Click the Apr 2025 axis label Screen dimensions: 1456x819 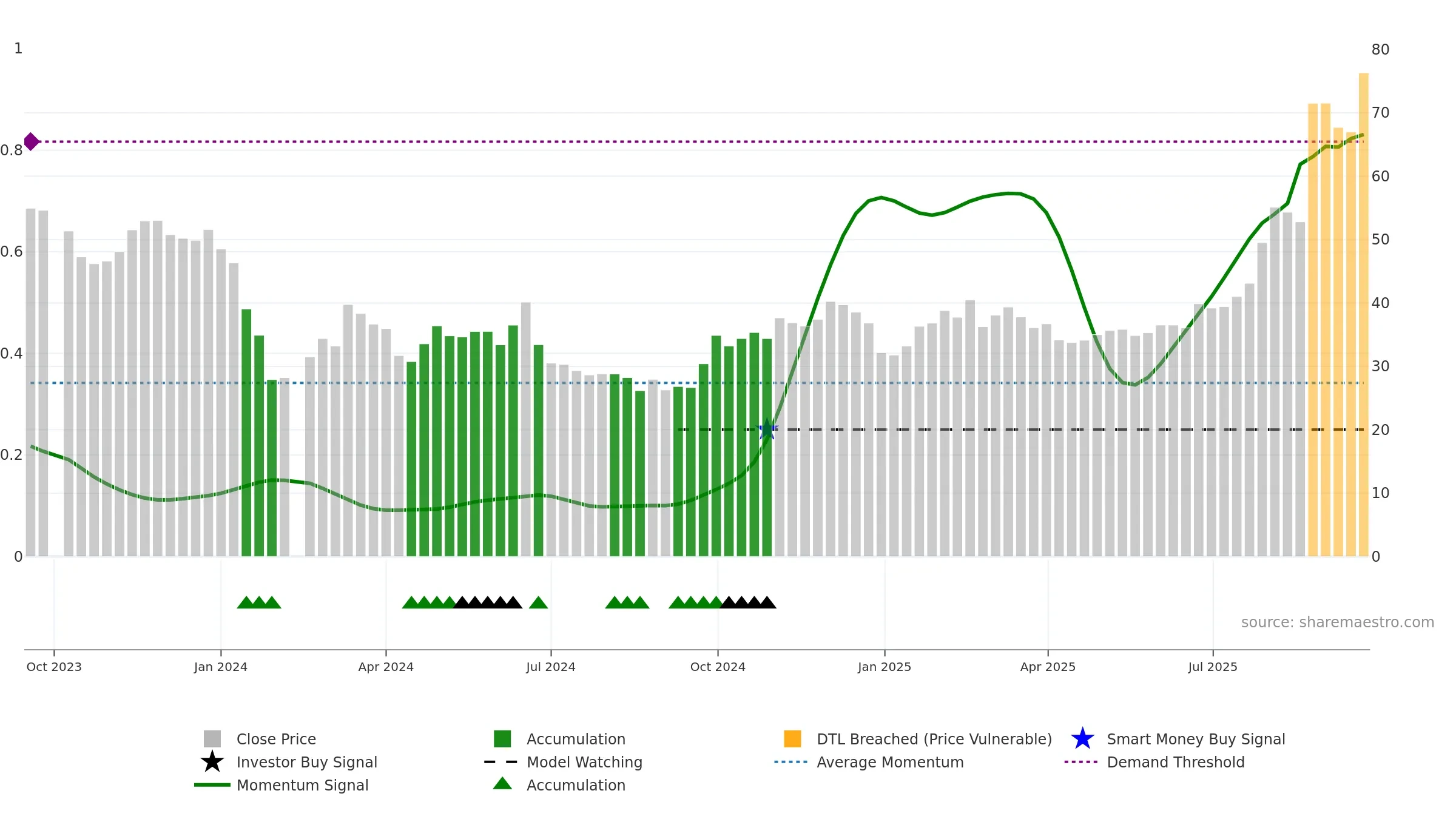[x=1048, y=667]
